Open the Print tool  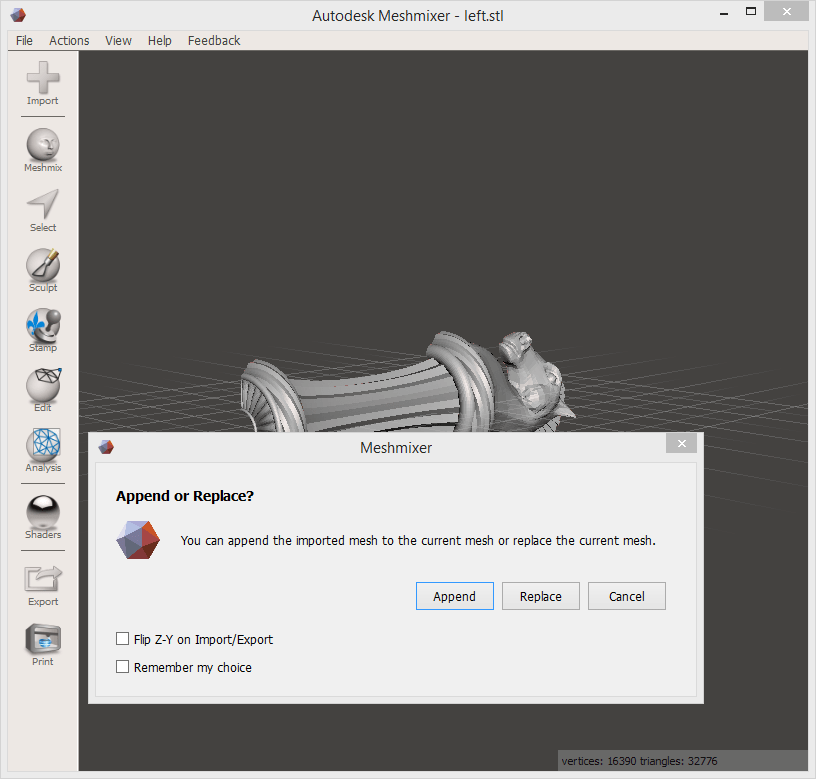(x=43, y=645)
